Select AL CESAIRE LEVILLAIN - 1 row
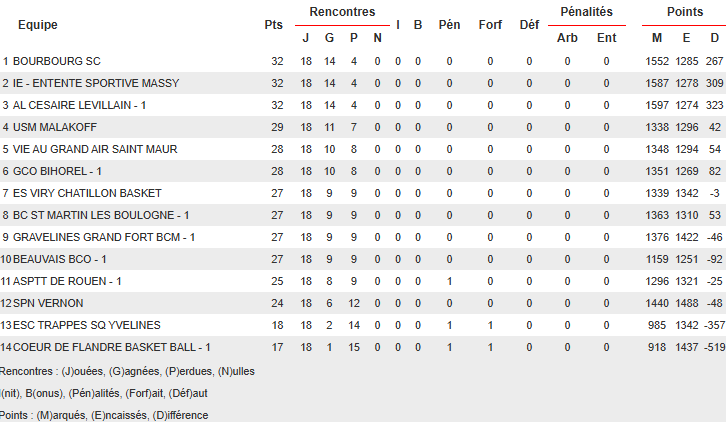 [80, 105]
